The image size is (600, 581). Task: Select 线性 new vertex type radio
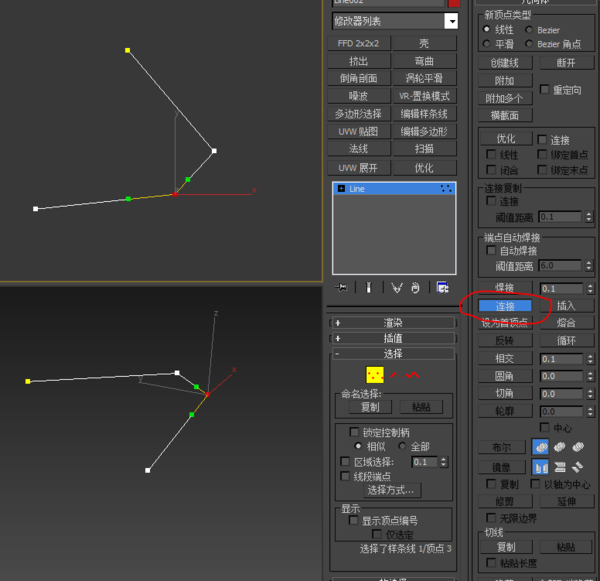(x=486, y=29)
